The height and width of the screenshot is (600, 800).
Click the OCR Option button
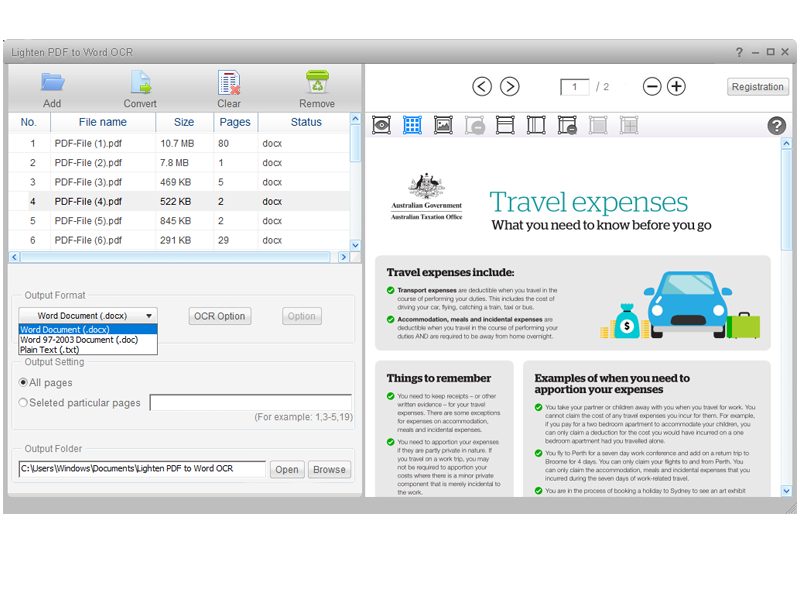(x=219, y=315)
